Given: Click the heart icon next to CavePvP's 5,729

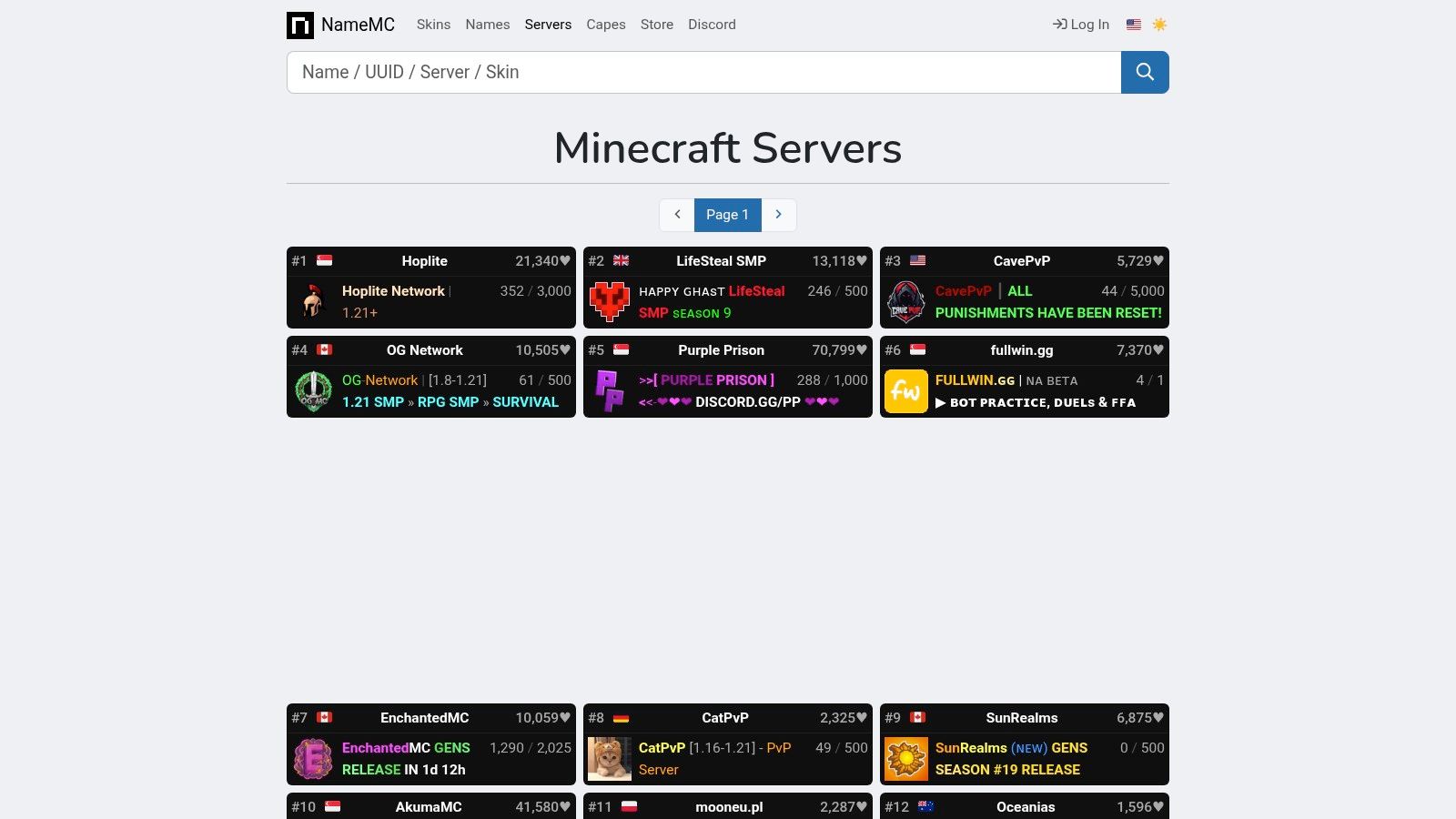Looking at the screenshot, I should [1158, 261].
